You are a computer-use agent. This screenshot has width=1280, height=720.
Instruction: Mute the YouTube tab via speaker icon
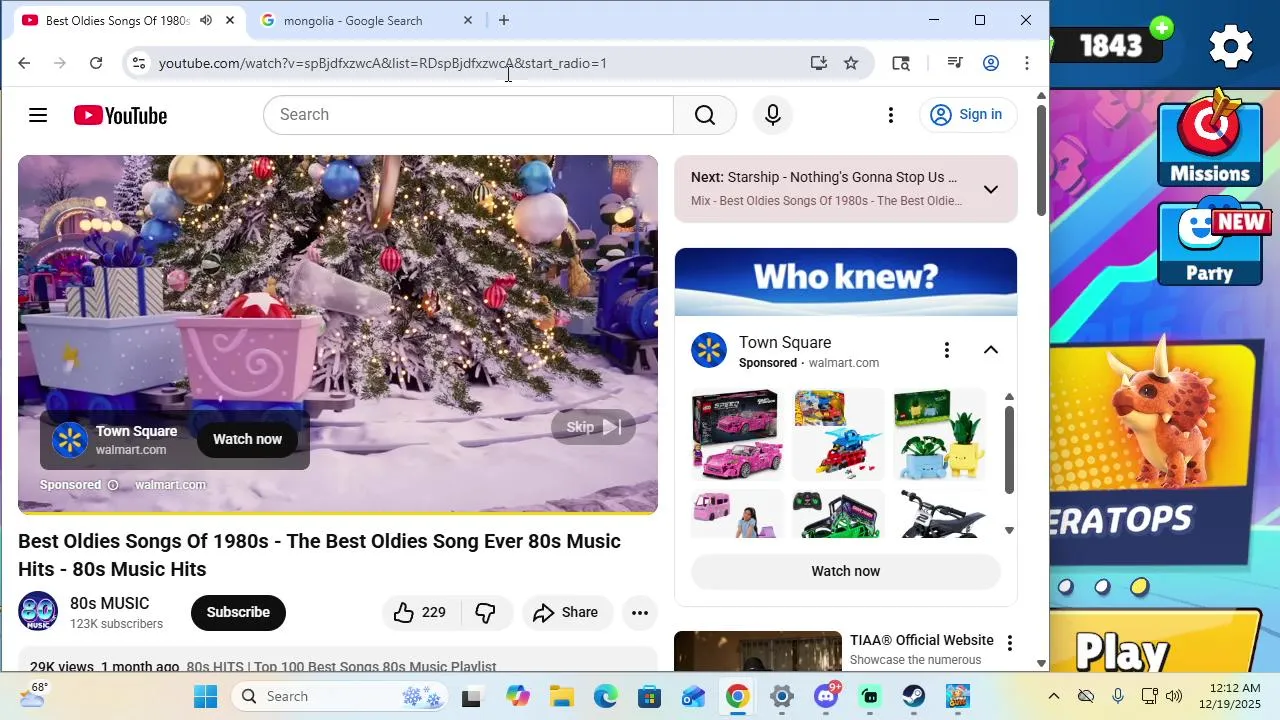coord(206,20)
